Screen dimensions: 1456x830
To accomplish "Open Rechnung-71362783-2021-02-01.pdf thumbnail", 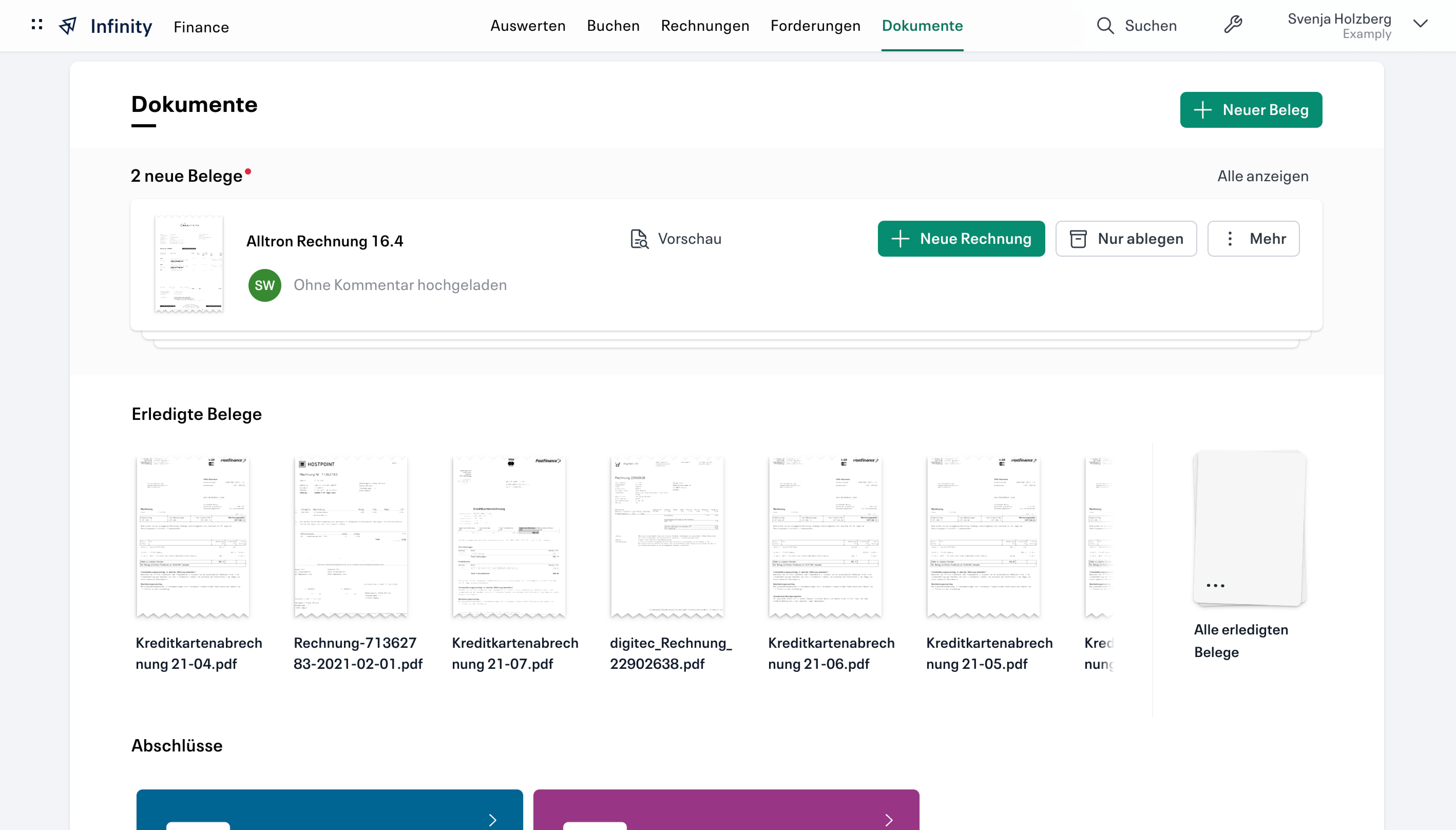I will 351,536.
